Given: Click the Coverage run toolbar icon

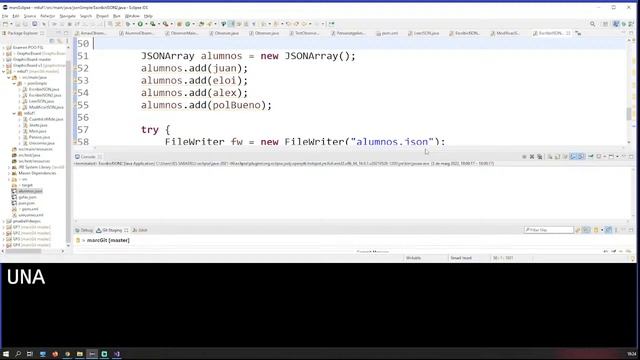Looking at the screenshot, I should pyautogui.click(x=152, y=24).
